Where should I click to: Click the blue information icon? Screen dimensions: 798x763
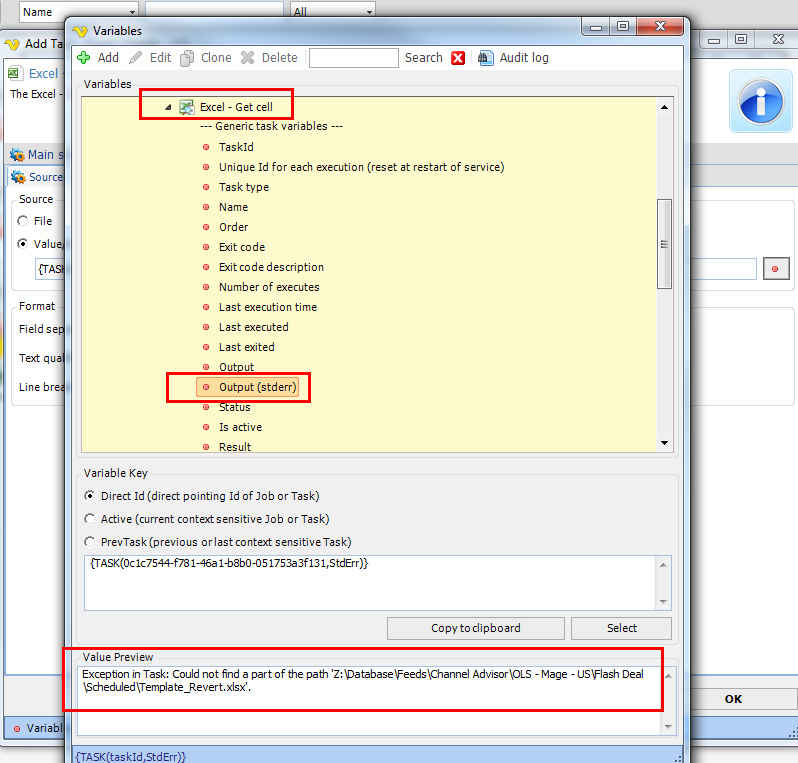[x=765, y=101]
